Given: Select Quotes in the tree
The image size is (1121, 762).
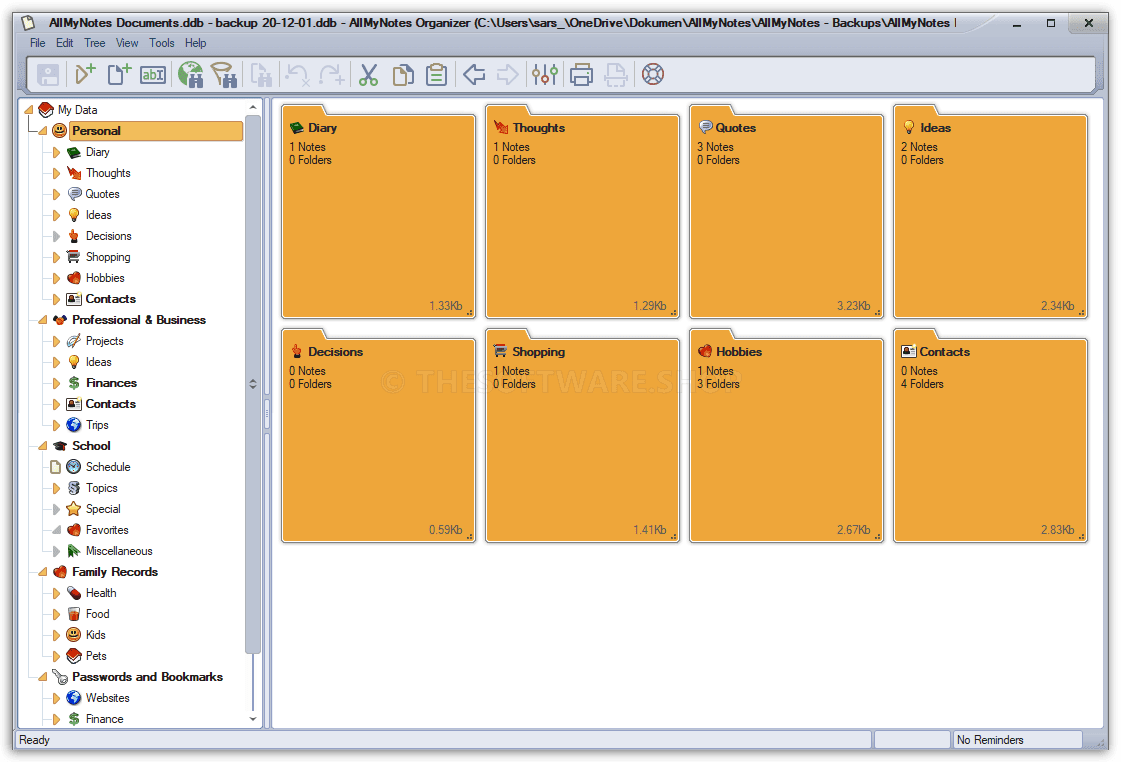Looking at the screenshot, I should [x=102, y=194].
